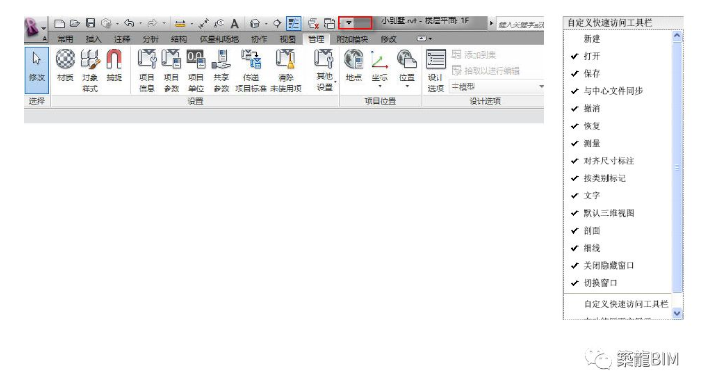Switch to the 注释 ribbon tab

pyautogui.click(x=122, y=39)
